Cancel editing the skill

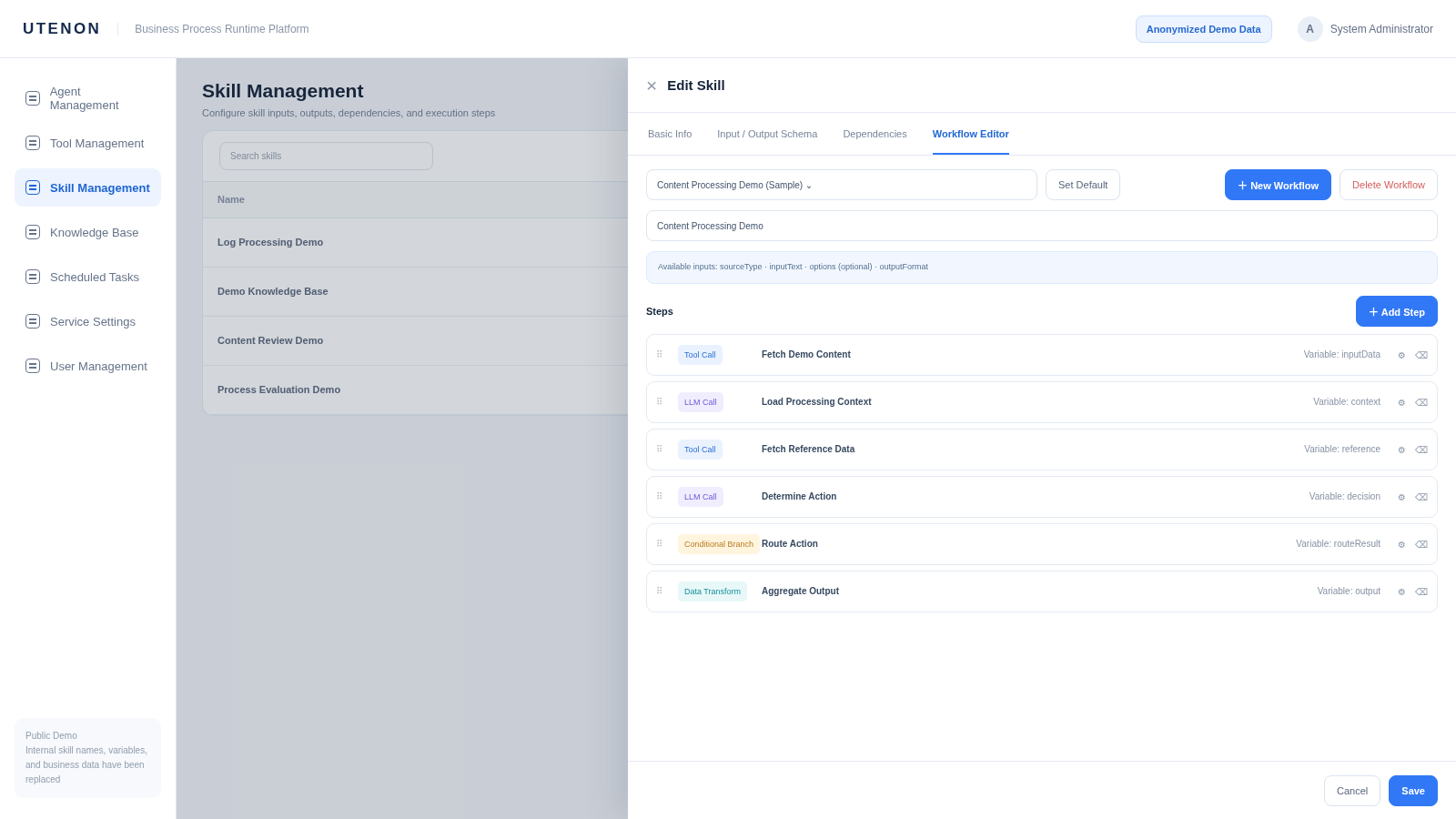click(x=1352, y=791)
